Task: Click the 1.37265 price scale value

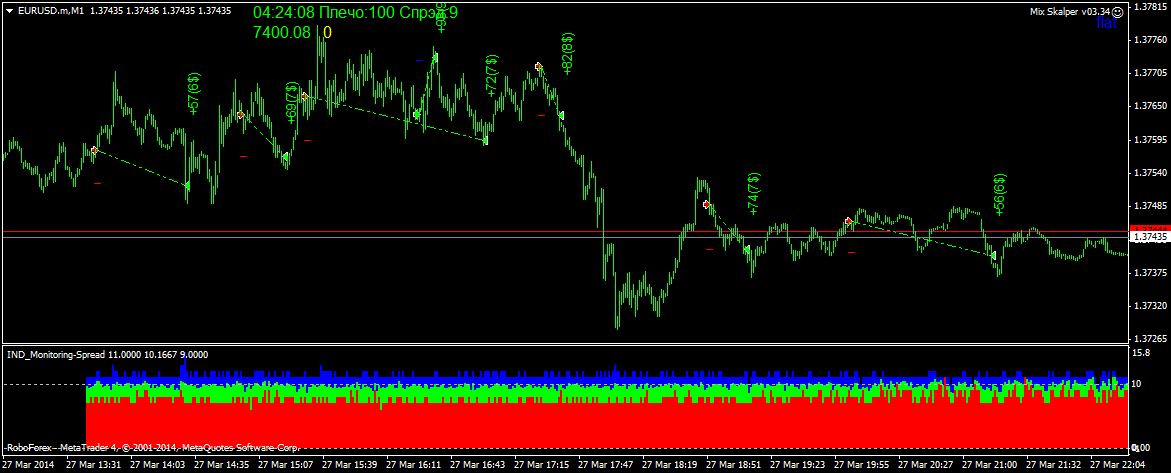Action: coord(1150,338)
